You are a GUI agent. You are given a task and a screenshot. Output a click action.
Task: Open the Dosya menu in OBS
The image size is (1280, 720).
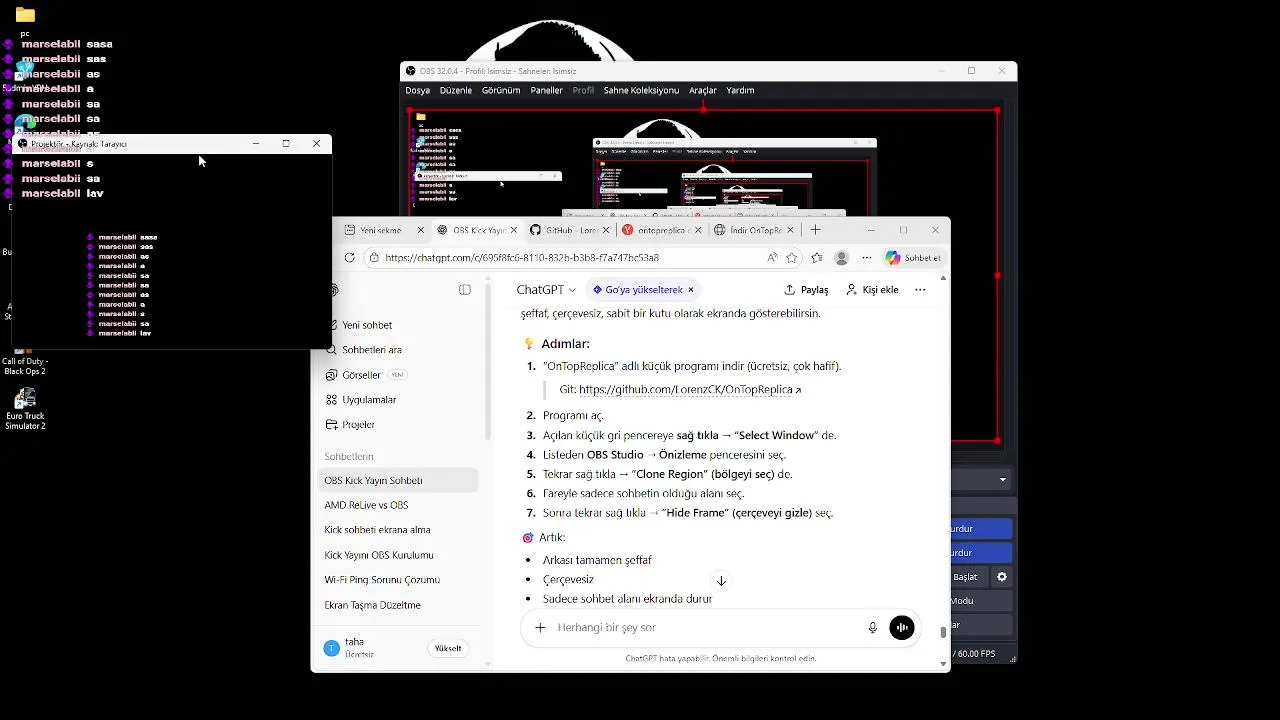418,90
